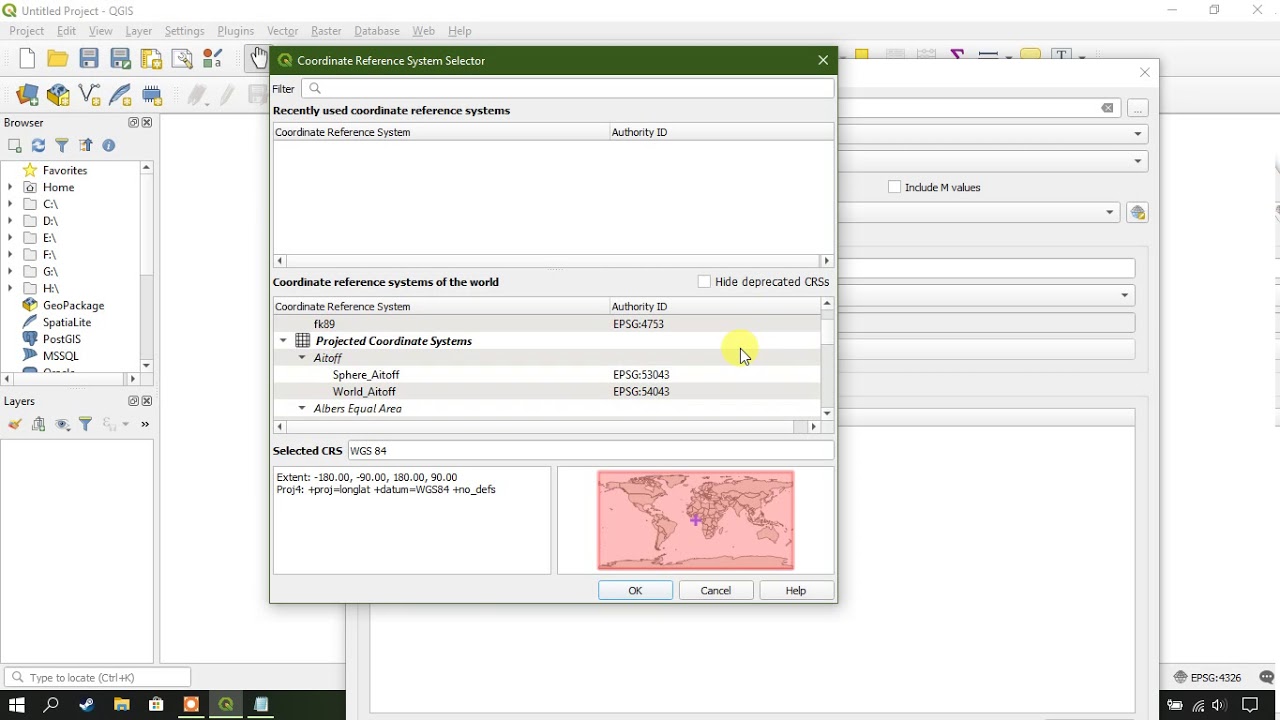Expand the G:\ drive in Browser
Screen dimensions: 1280x720
[10, 271]
